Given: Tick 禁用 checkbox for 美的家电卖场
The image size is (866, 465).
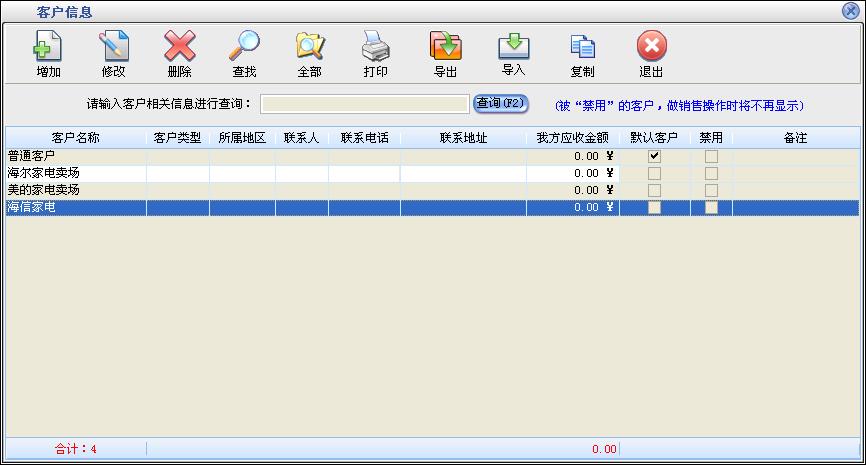Looking at the screenshot, I should coord(711,190).
